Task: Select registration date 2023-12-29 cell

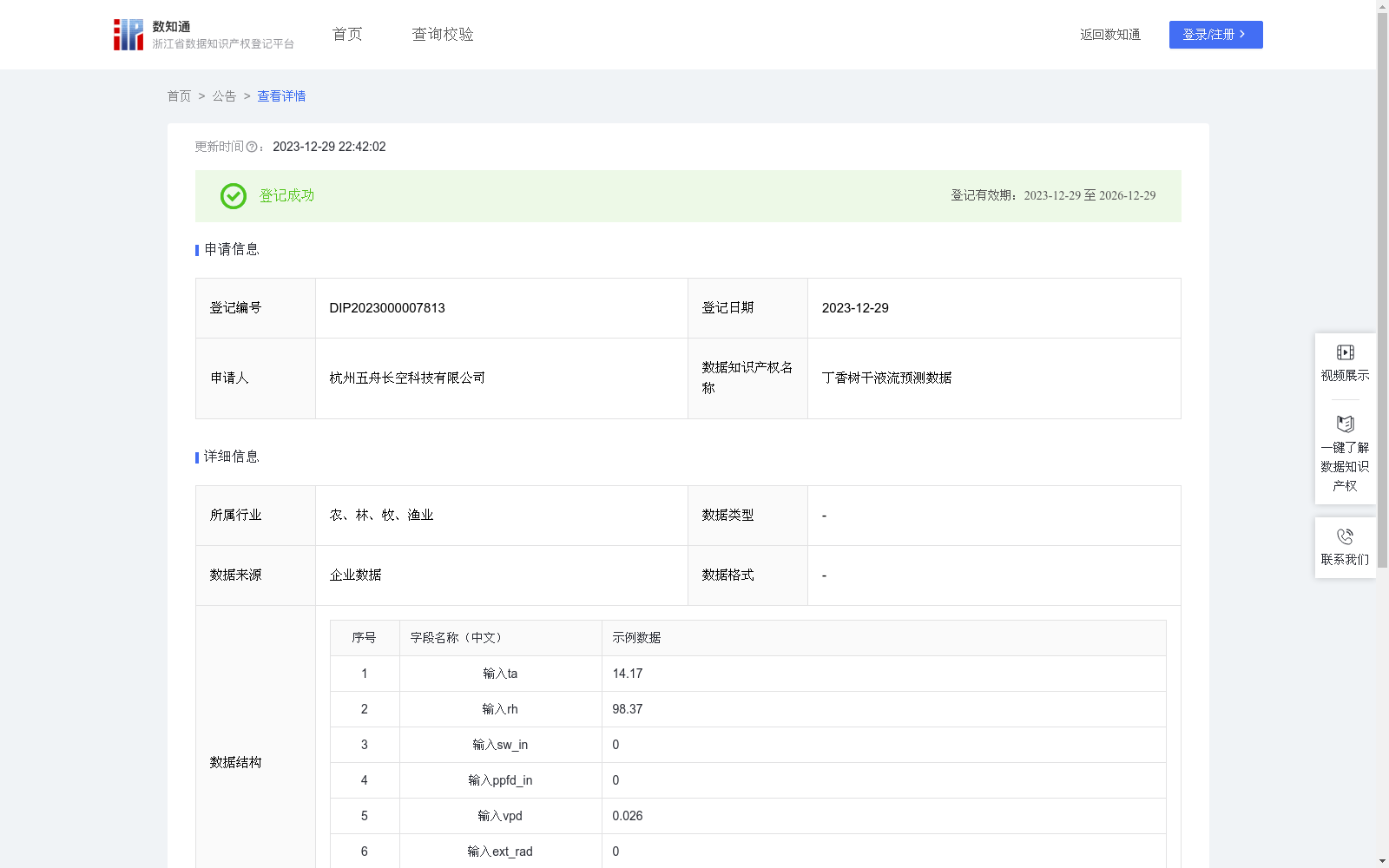Action: tap(994, 308)
